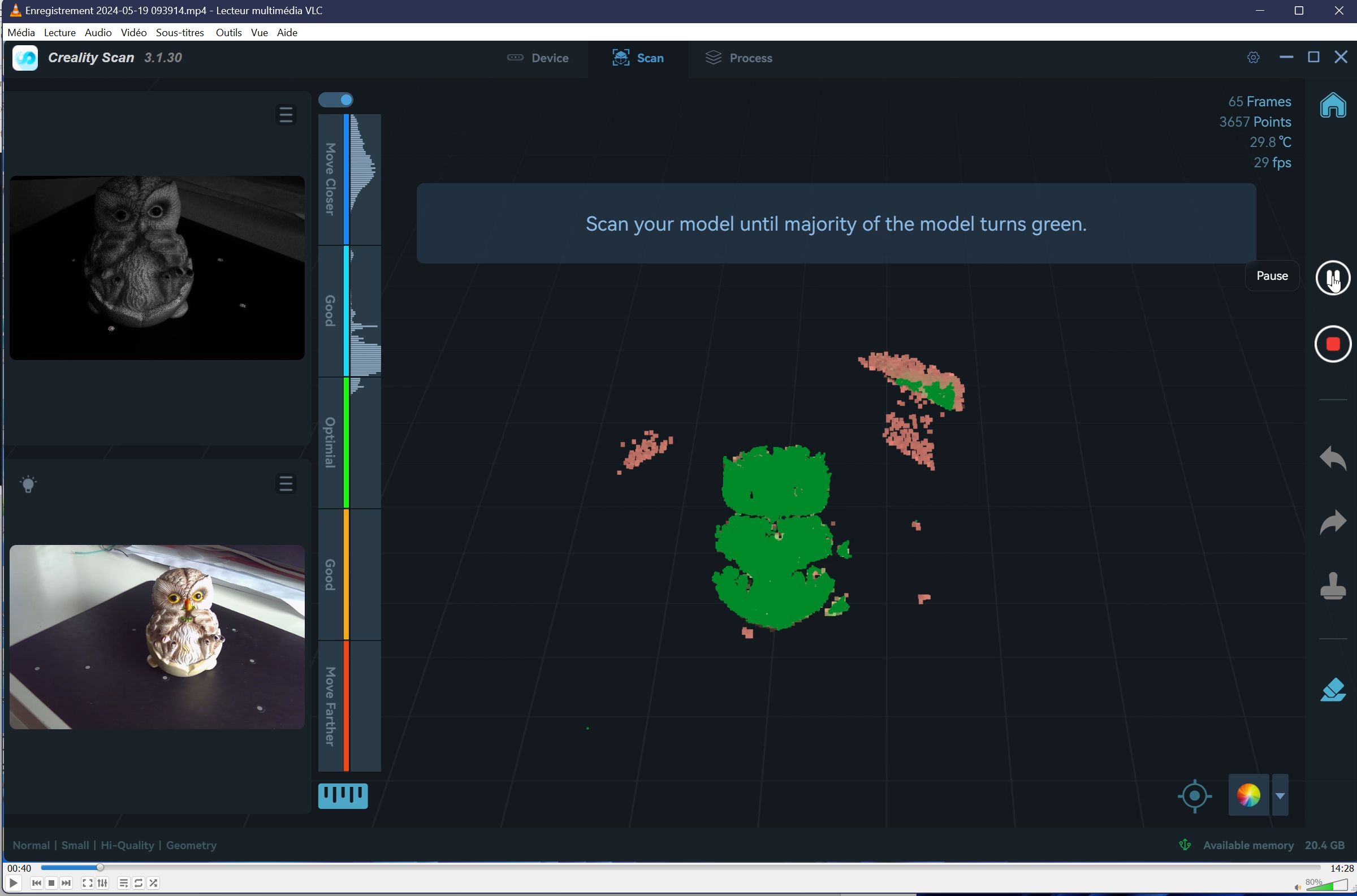The height and width of the screenshot is (896, 1357).
Task: Open the Média menu in VLC
Action: [21, 33]
